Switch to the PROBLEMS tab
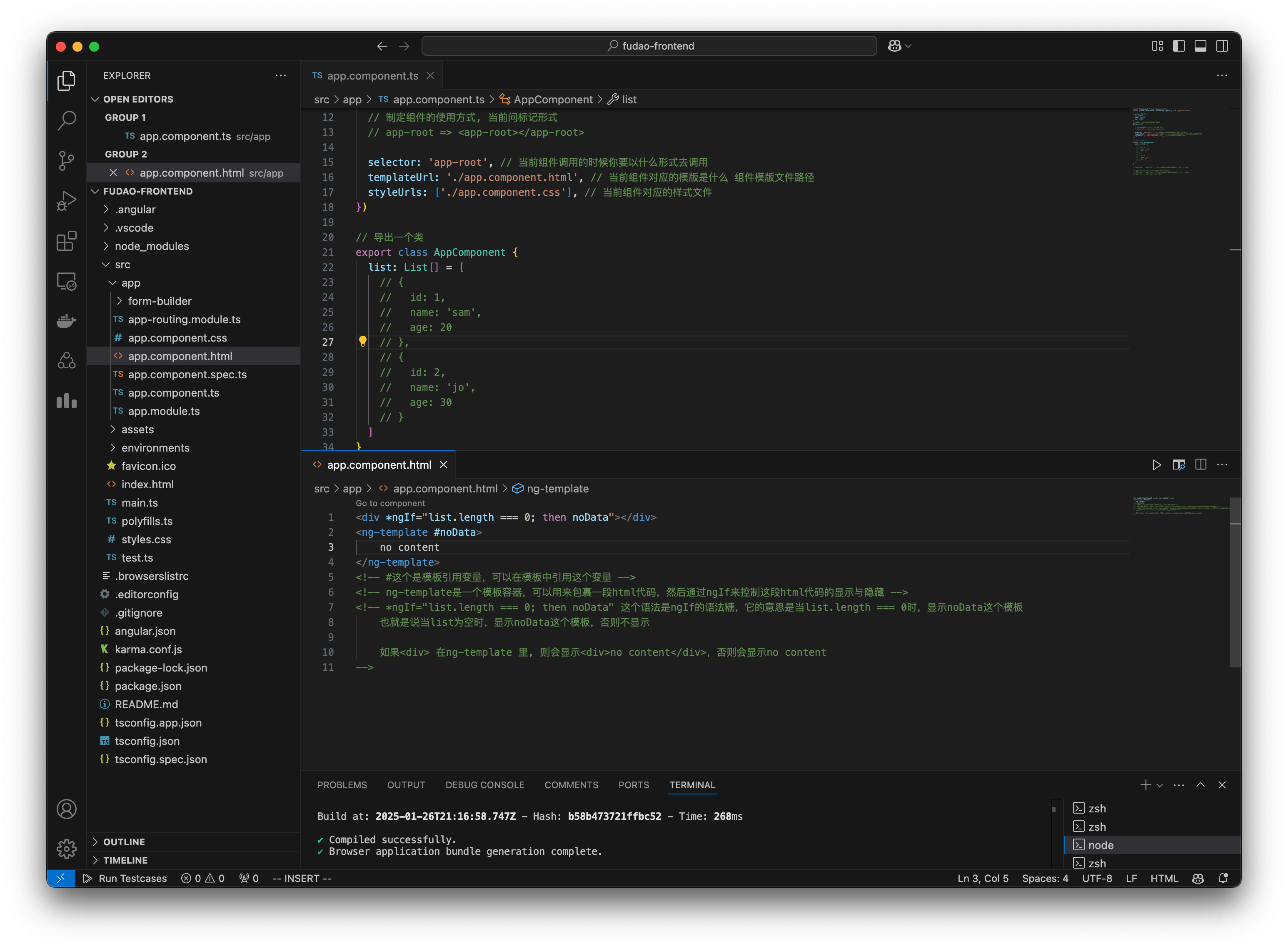The height and width of the screenshot is (949, 1288). (342, 785)
